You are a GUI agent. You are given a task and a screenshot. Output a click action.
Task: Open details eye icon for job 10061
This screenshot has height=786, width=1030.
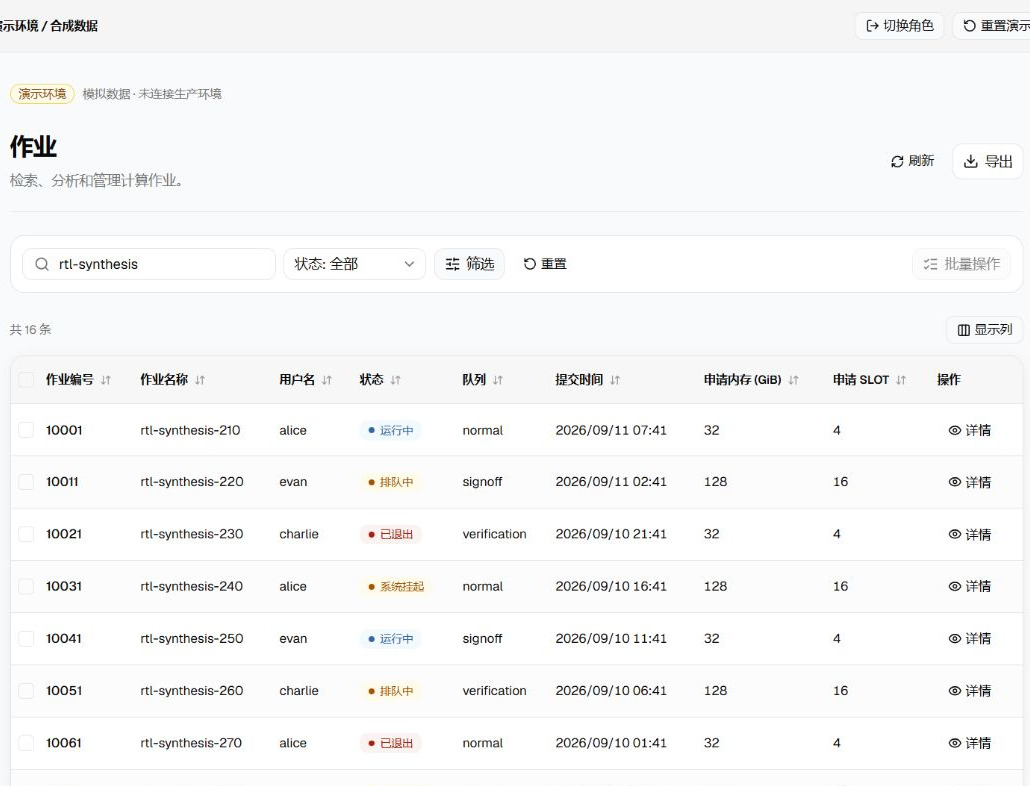(954, 743)
